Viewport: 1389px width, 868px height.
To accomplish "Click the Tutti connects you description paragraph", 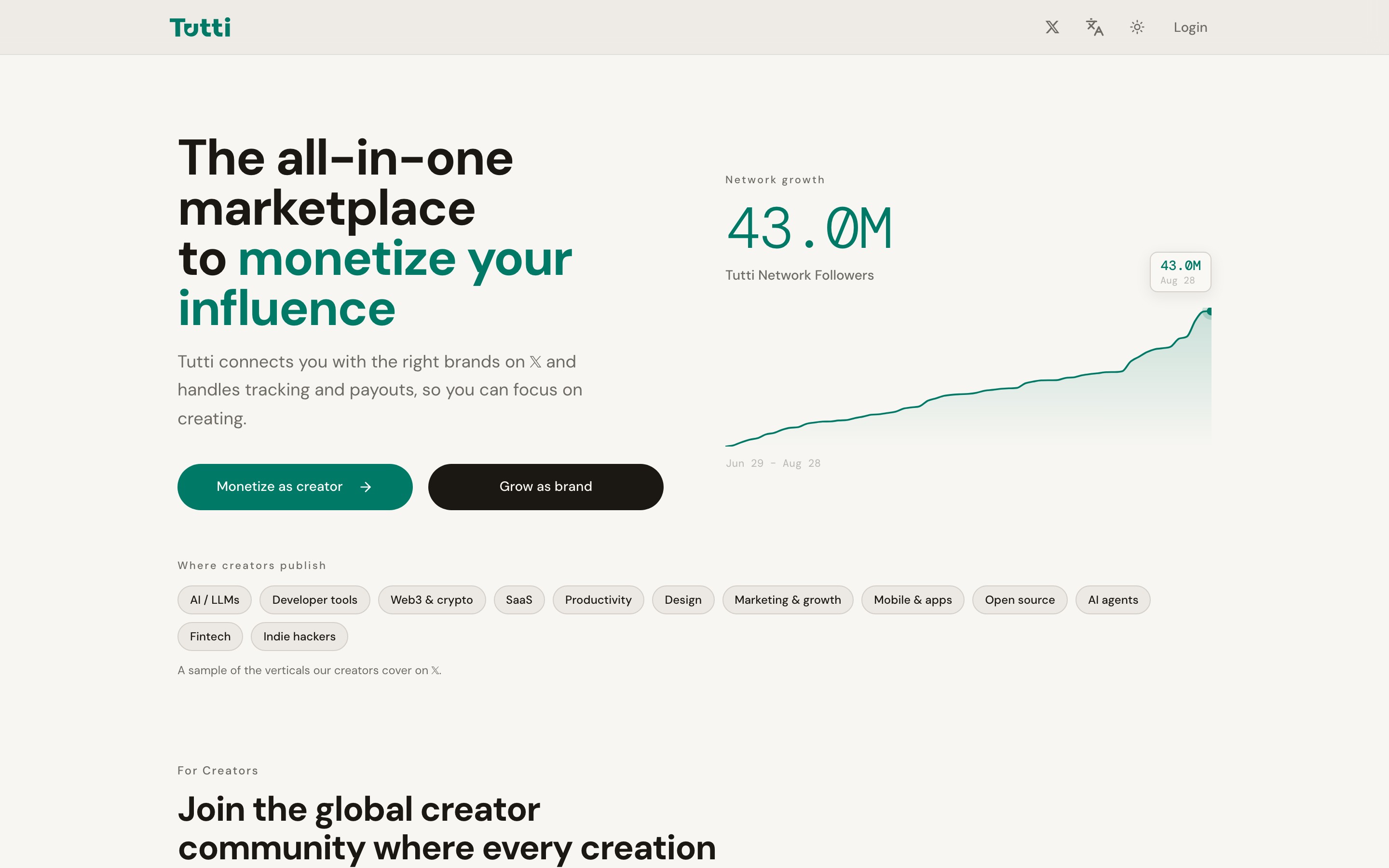I will pyautogui.click(x=380, y=390).
